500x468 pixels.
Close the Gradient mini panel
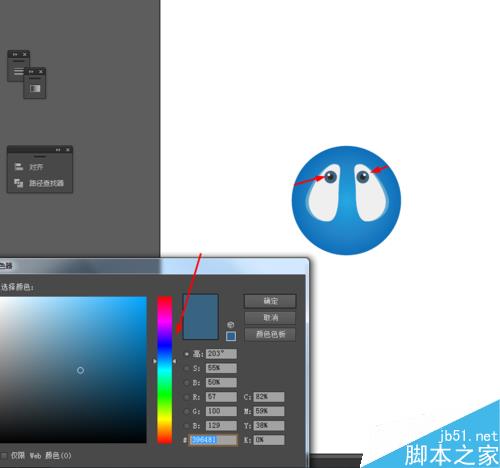40,71
